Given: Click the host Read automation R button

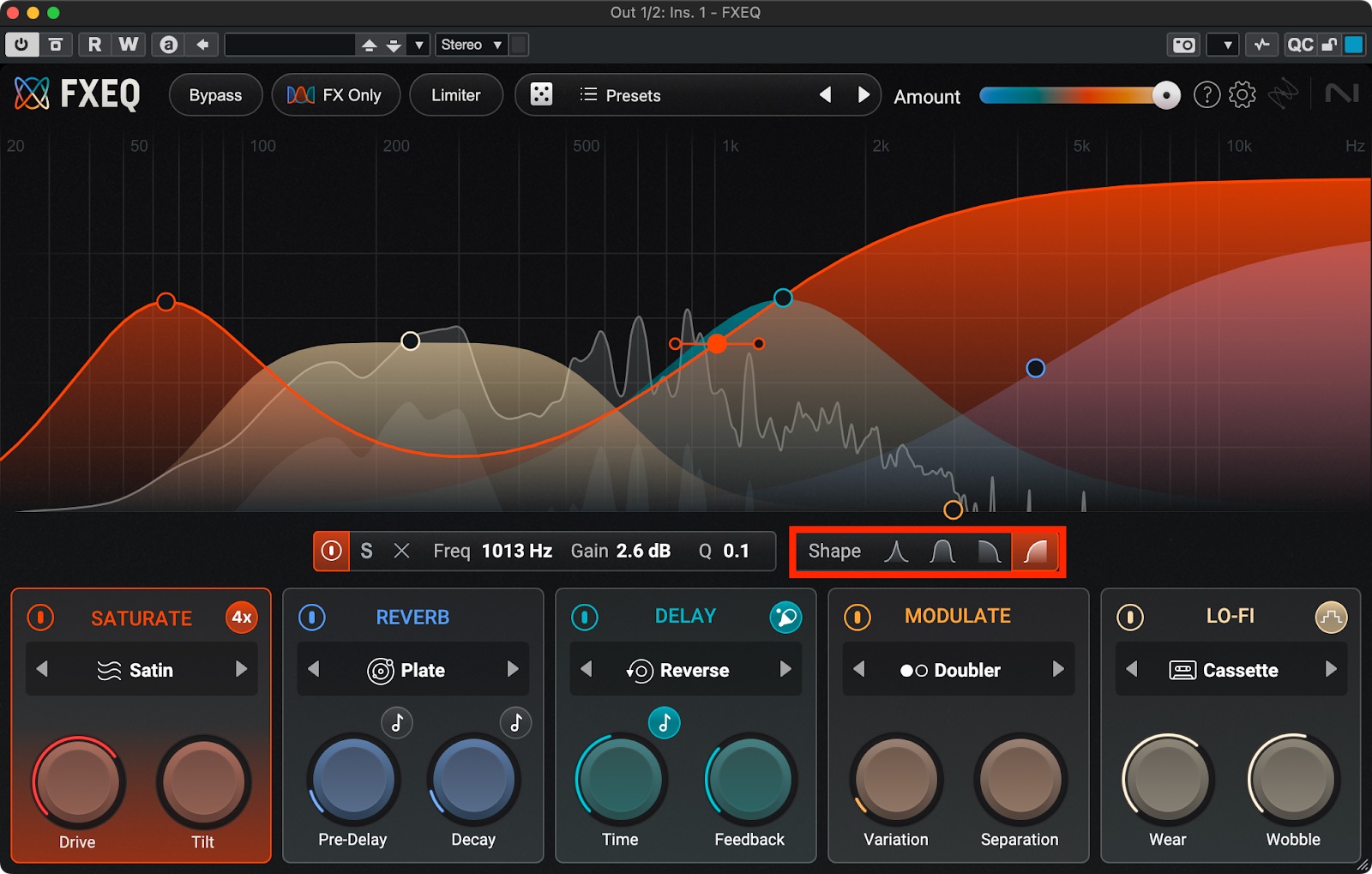Looking at the screenshot, I should pos(94,45).
